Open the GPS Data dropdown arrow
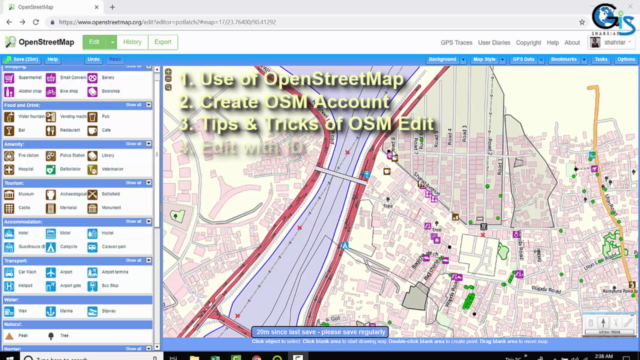The height and width of the screenshot is (360, 640). click(x=541, y=60)
